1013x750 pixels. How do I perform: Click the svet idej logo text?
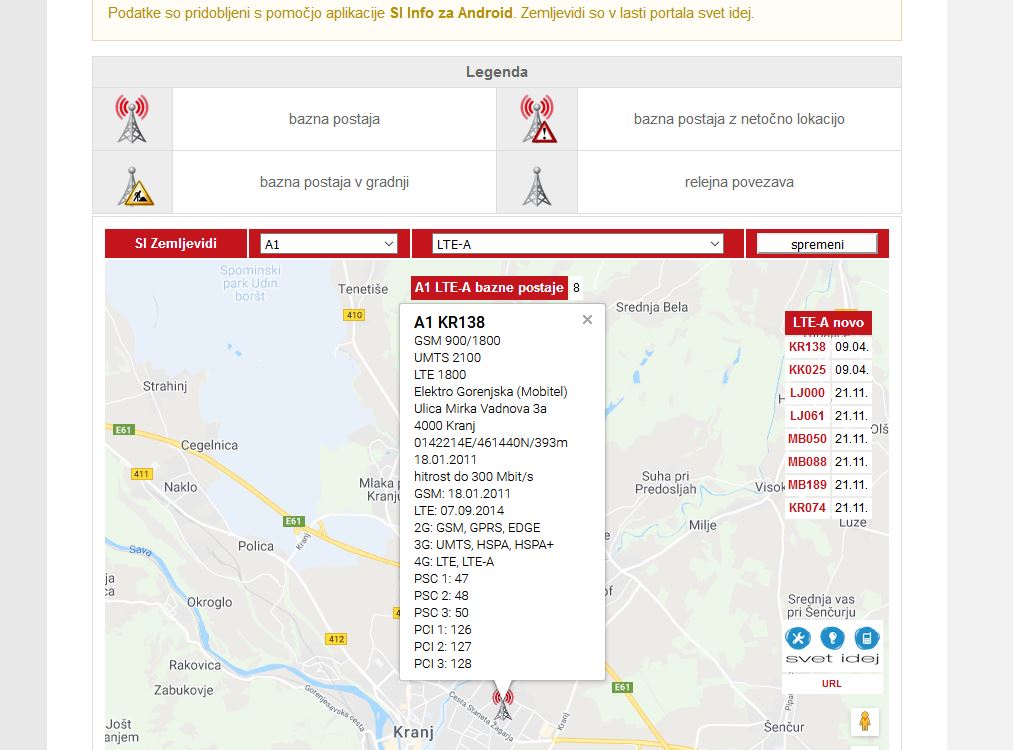(x=832, y=659)
